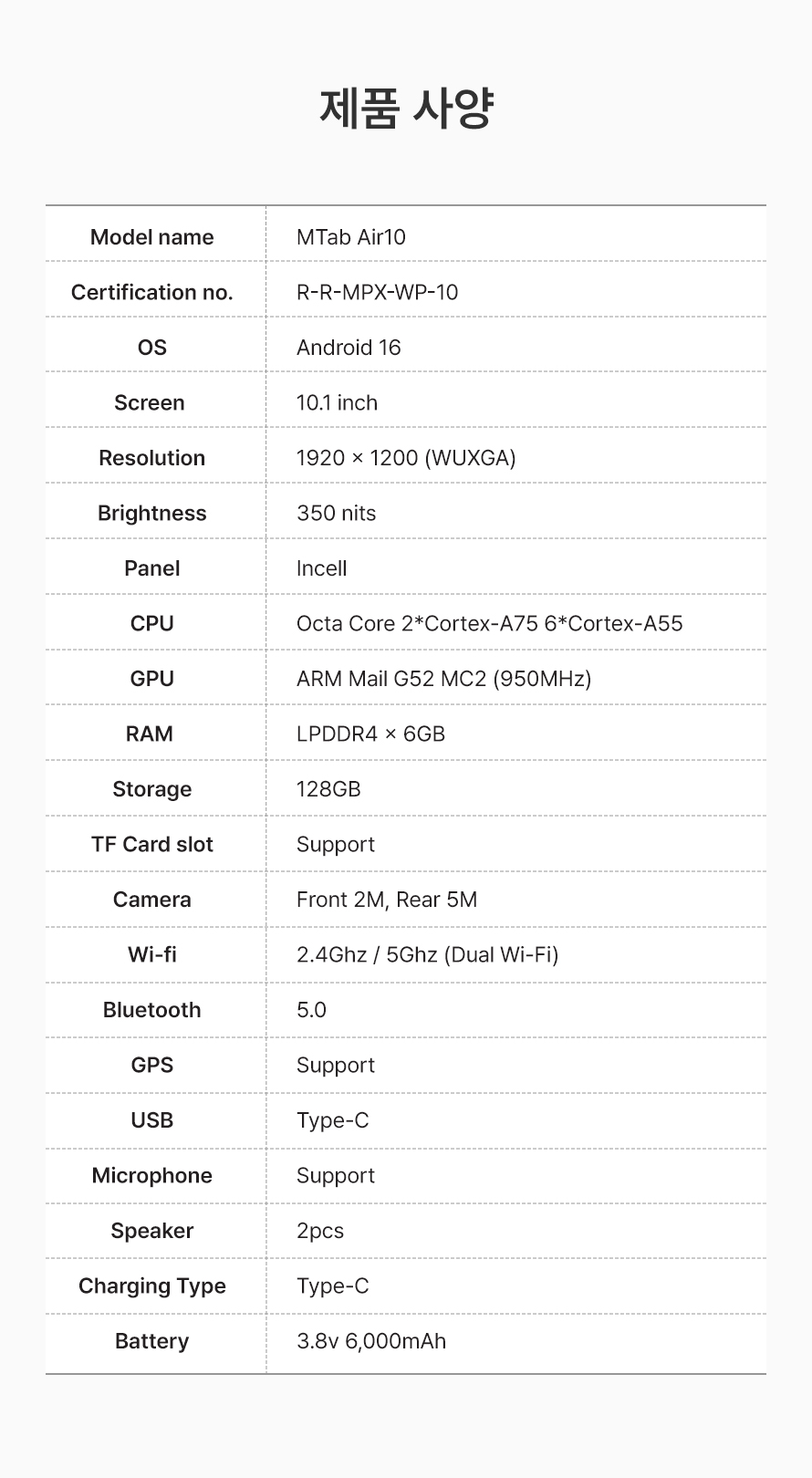
Task: Select the TF Card slot label
Action: [152, 844]
